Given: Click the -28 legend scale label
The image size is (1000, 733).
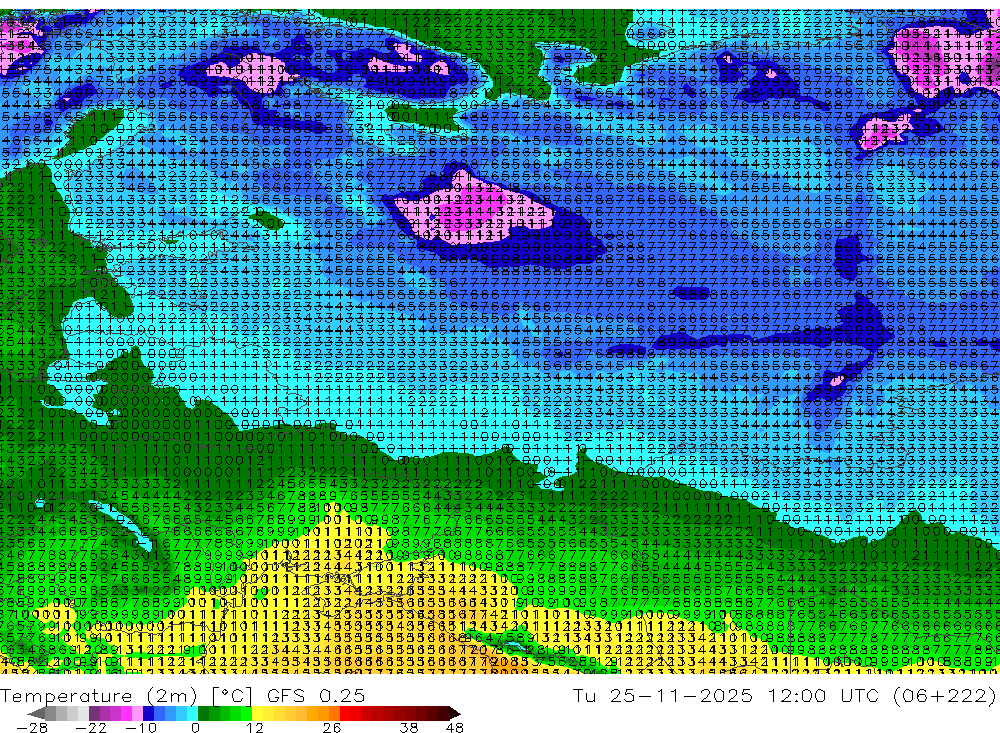Looking at the screenshot, I should [32, 727].
